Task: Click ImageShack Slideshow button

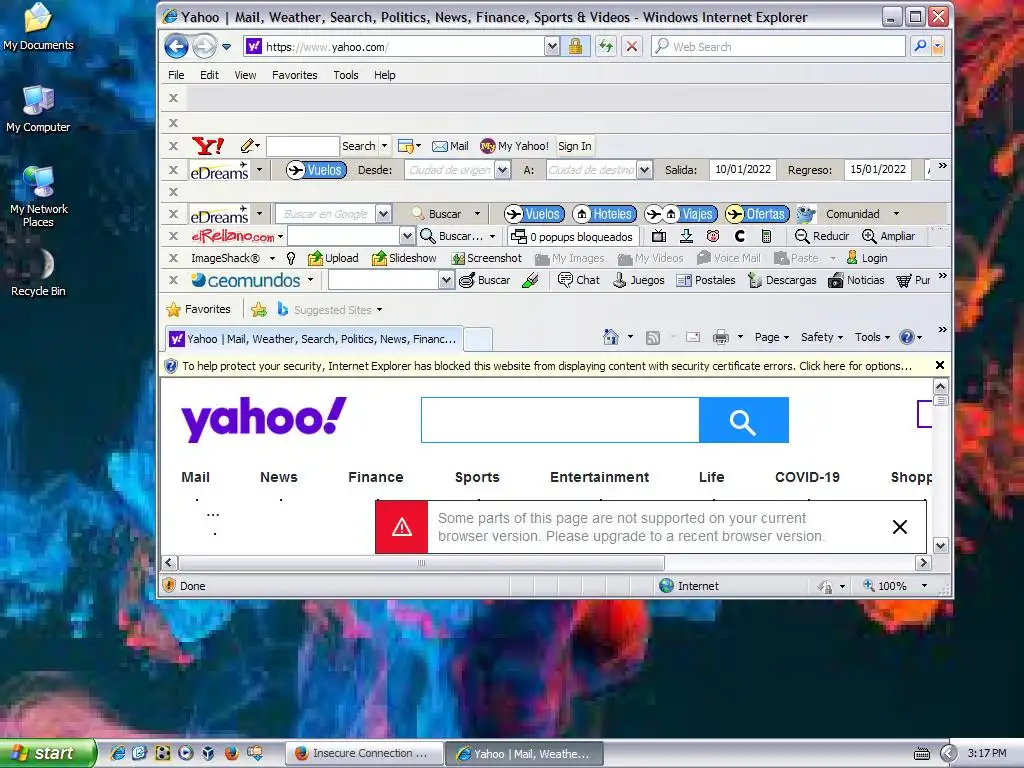Action: point(404,258)
